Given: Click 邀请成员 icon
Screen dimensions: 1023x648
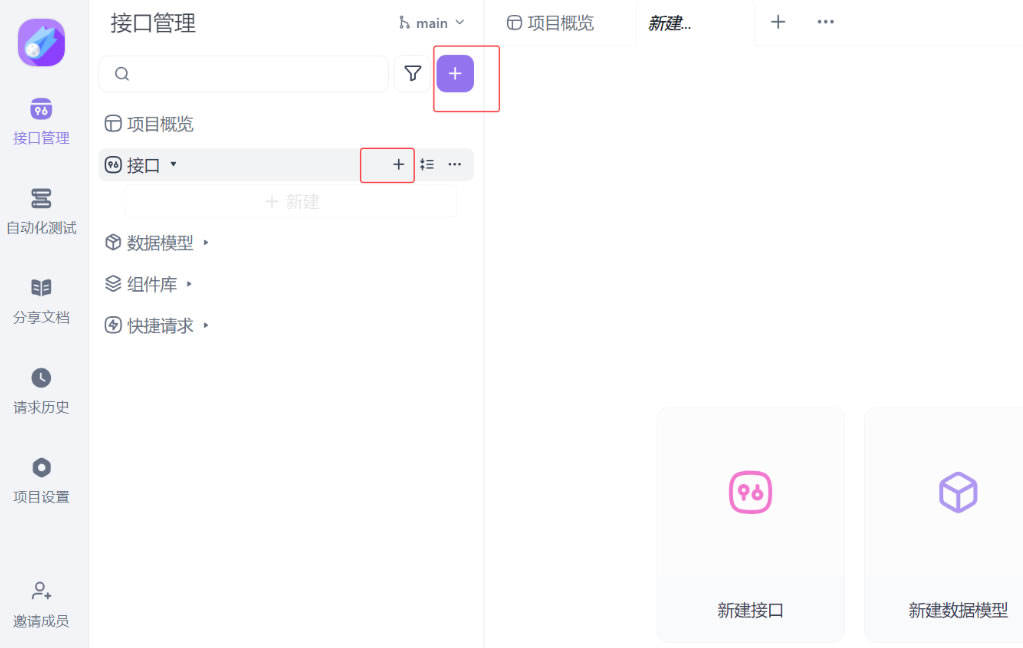Looking at the screenshot, I should coord(41,591).
